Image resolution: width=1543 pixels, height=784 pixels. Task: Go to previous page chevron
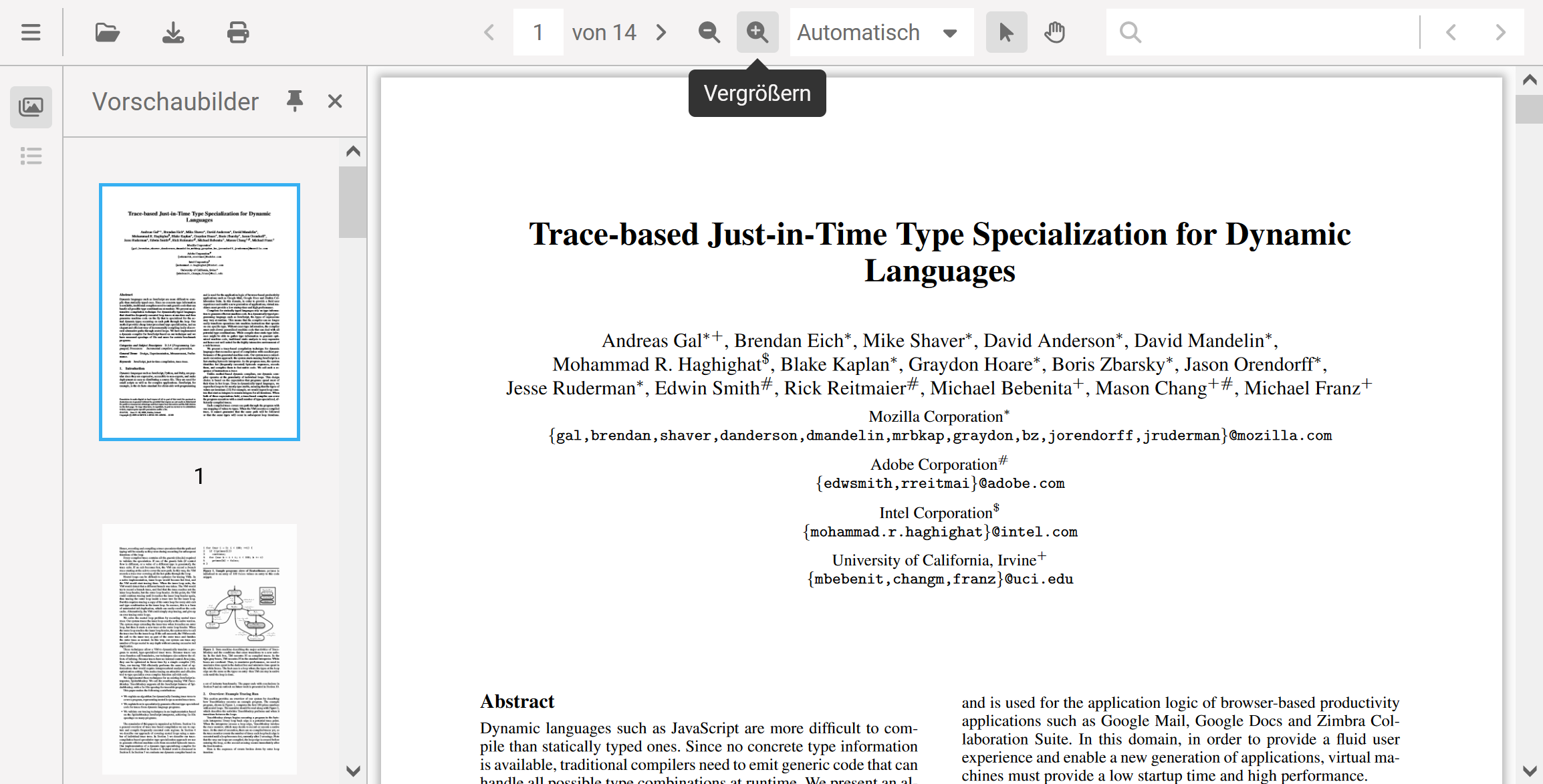click(489, 32)
